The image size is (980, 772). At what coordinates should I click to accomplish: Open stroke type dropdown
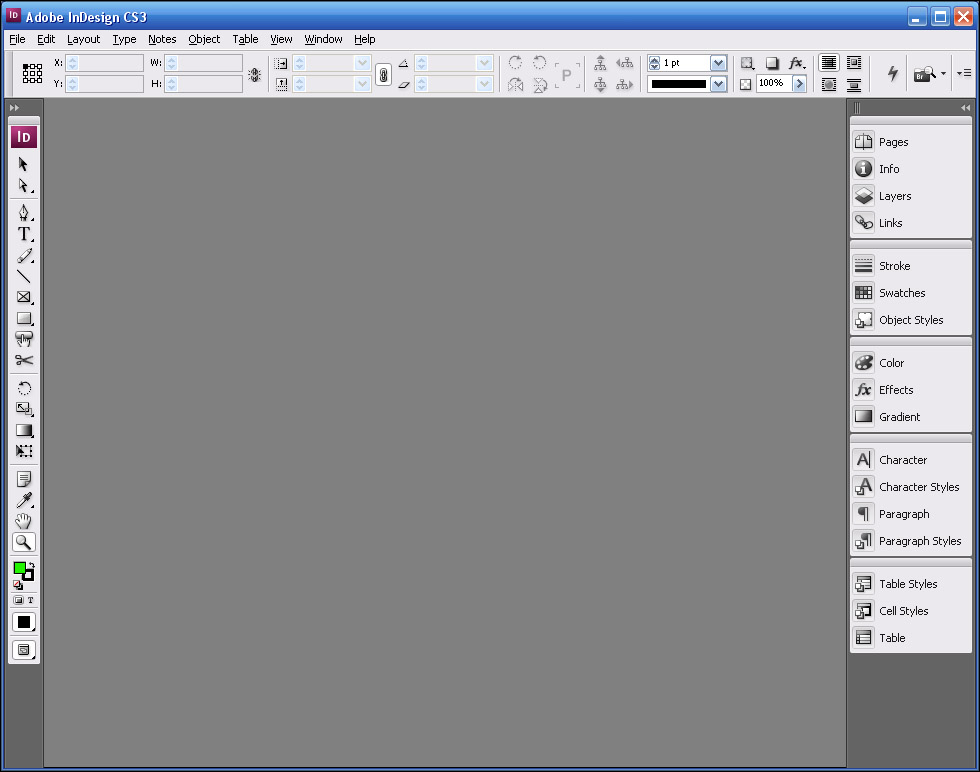(x=718, y=84)
